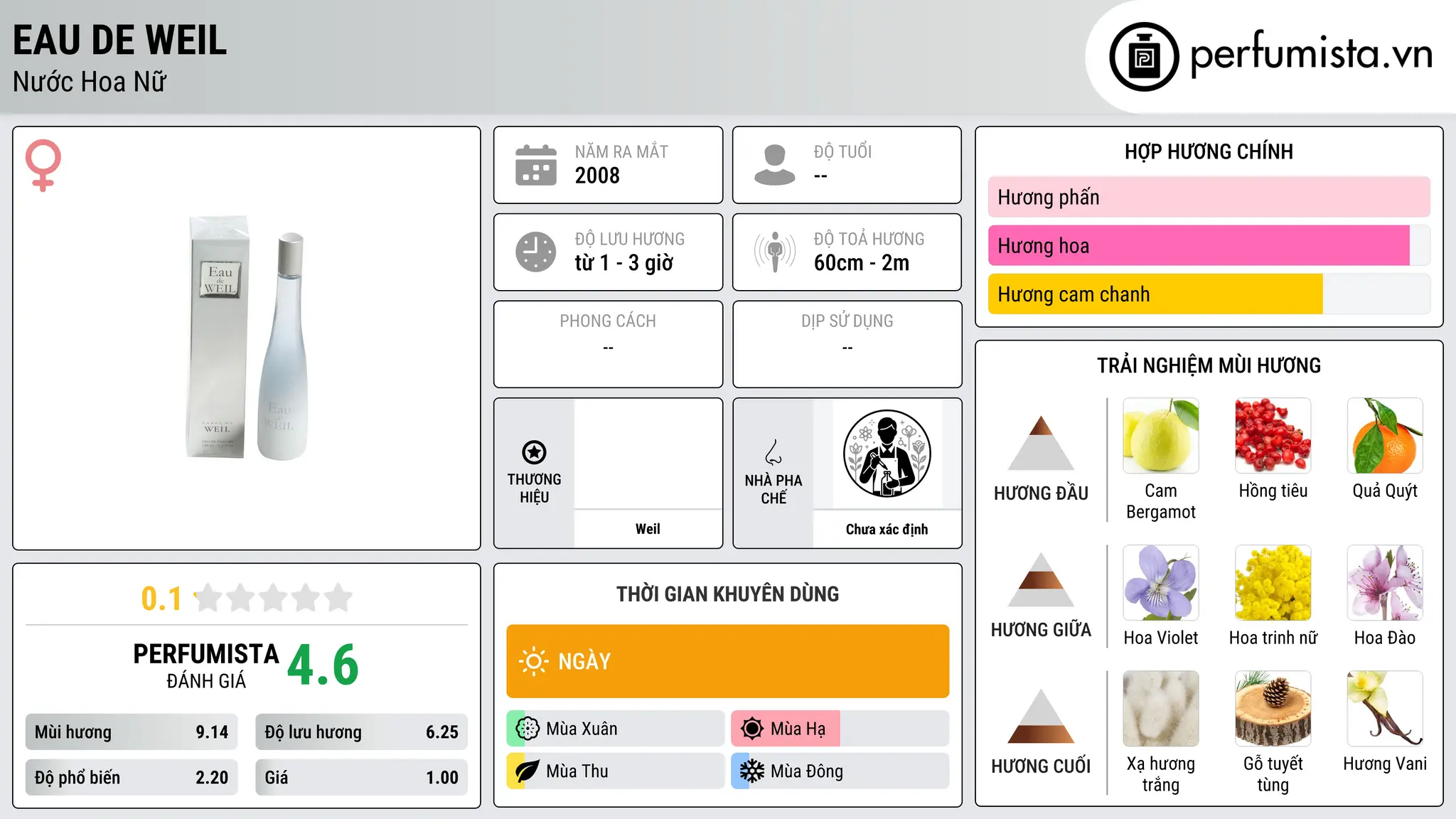Click the Trải nghiệm mùi hương heading
The height and width of the screenshot is (819, 1456).
pyautogui.click(x=1209, y=365)
